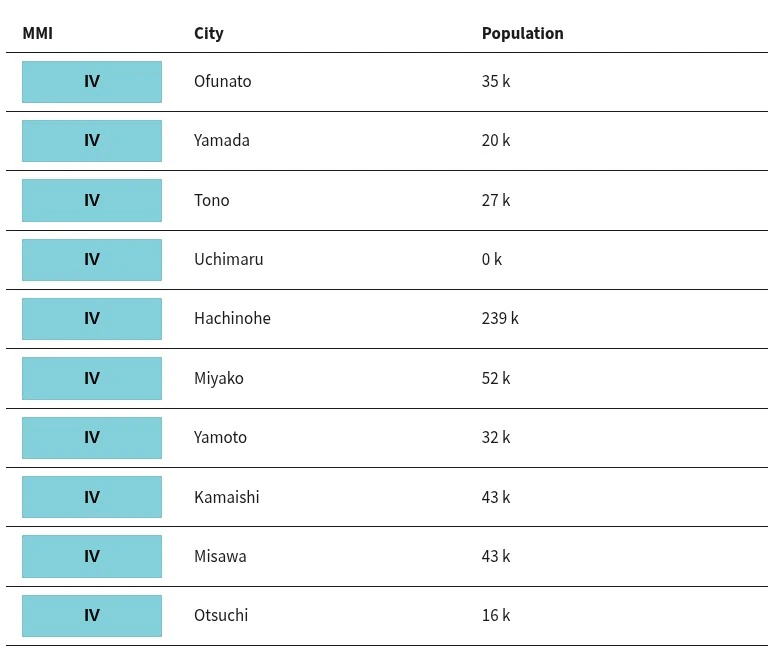The image size is (776, 663).
Task: Click the MMI column header
Action: coord(38,33)
